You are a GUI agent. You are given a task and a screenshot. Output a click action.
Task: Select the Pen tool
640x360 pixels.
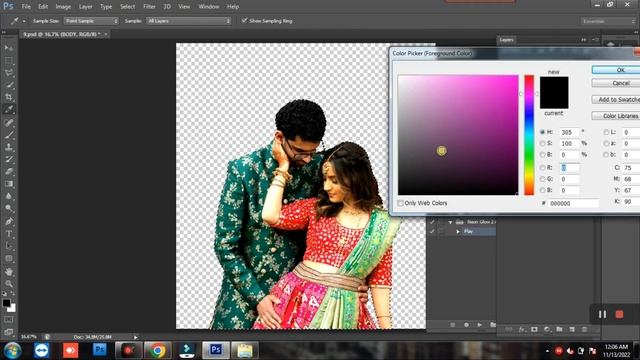(x=9, y=222)
